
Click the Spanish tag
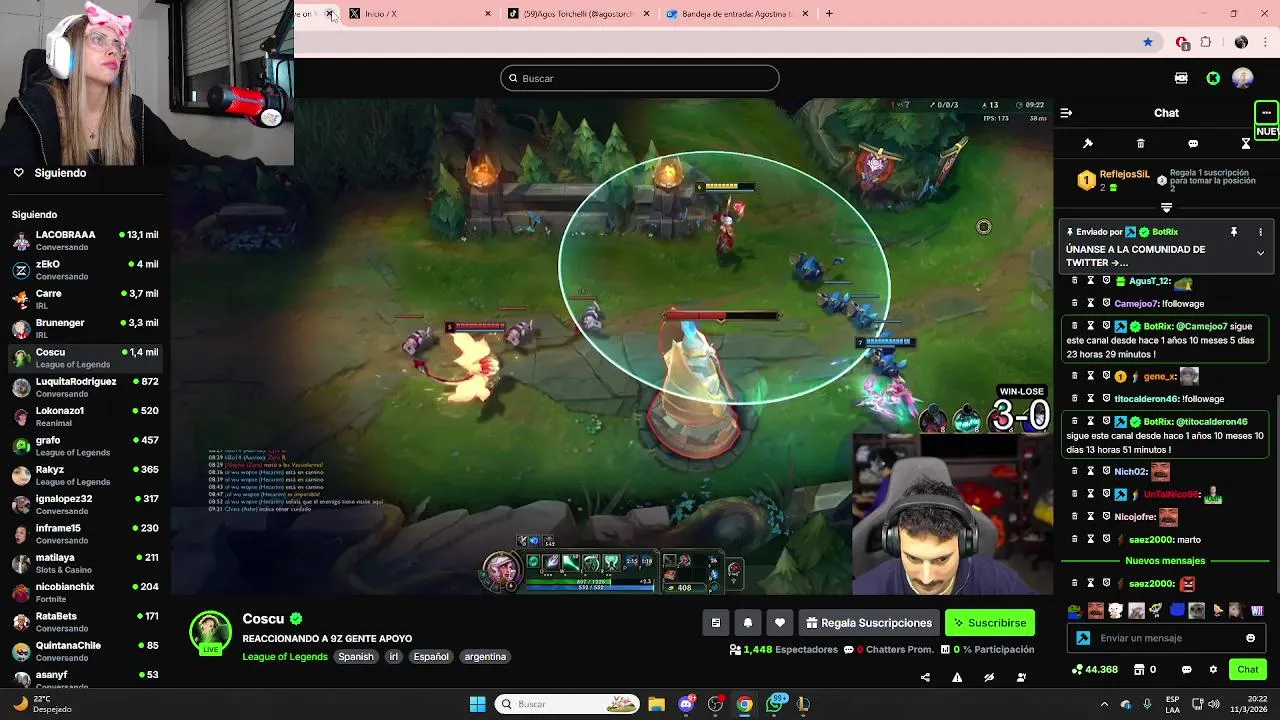(355, 657)
